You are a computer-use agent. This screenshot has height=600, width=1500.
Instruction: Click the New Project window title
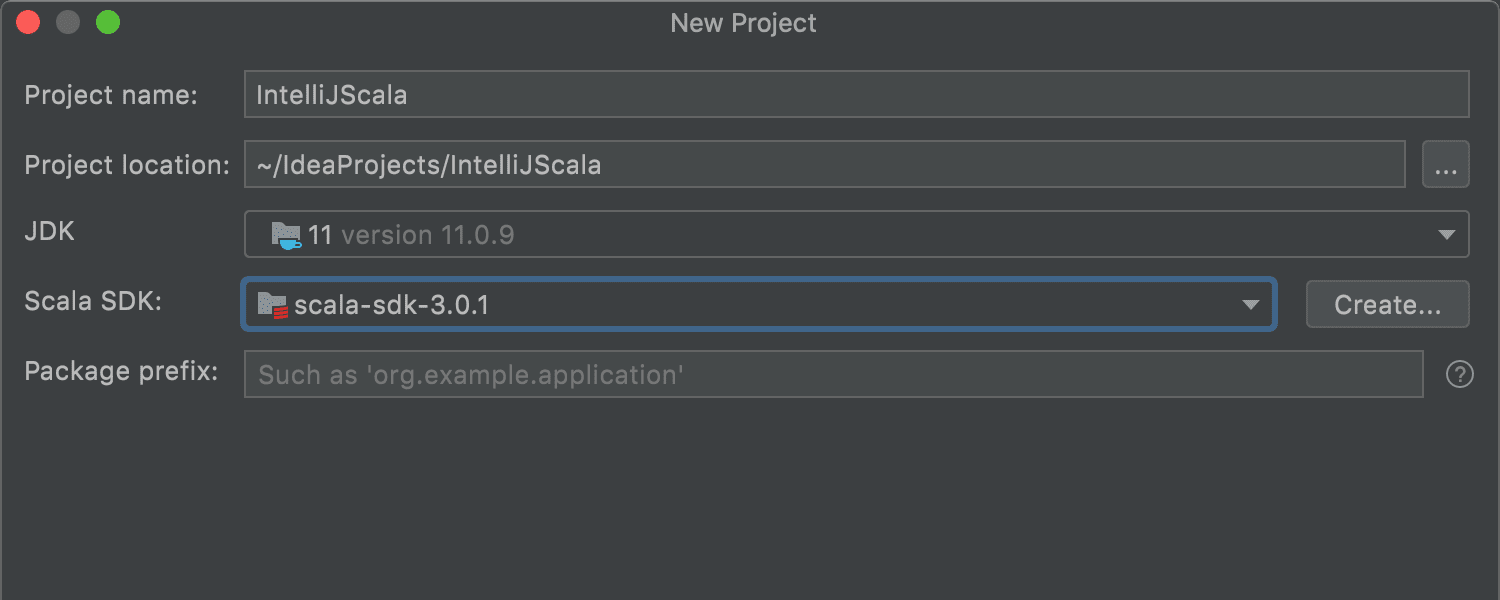(743, 23)
